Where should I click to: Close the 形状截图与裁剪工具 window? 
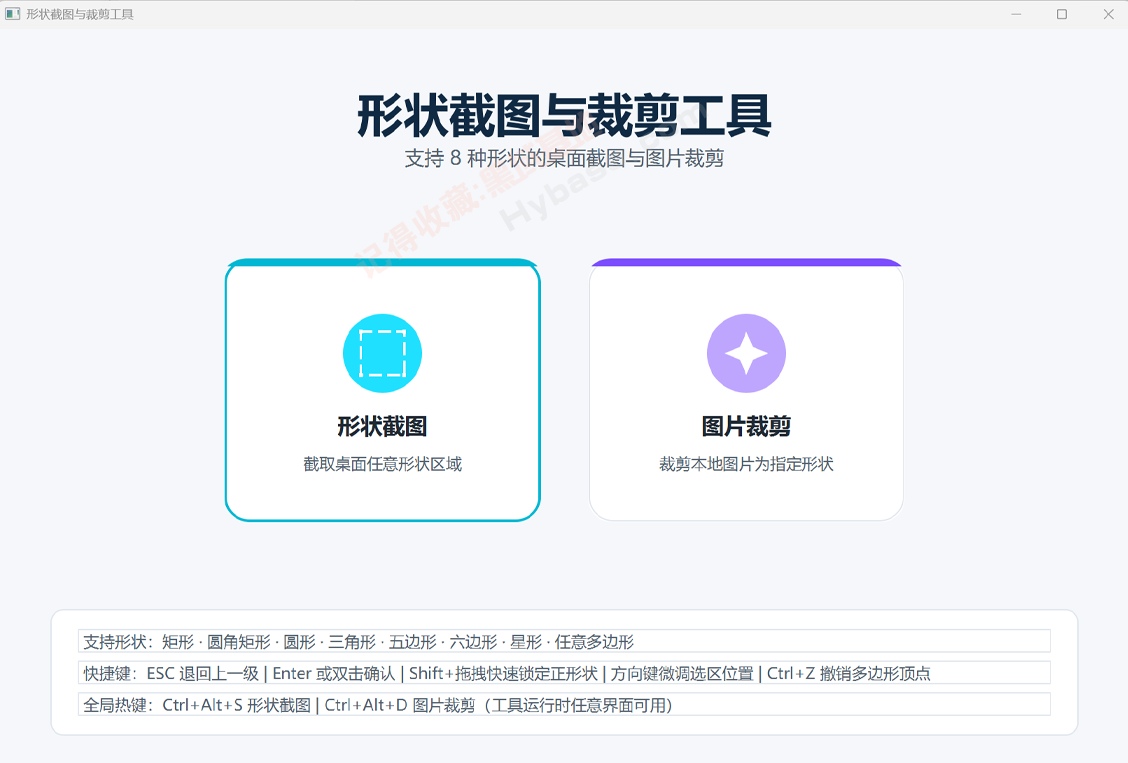click(x=1109, y=14)
